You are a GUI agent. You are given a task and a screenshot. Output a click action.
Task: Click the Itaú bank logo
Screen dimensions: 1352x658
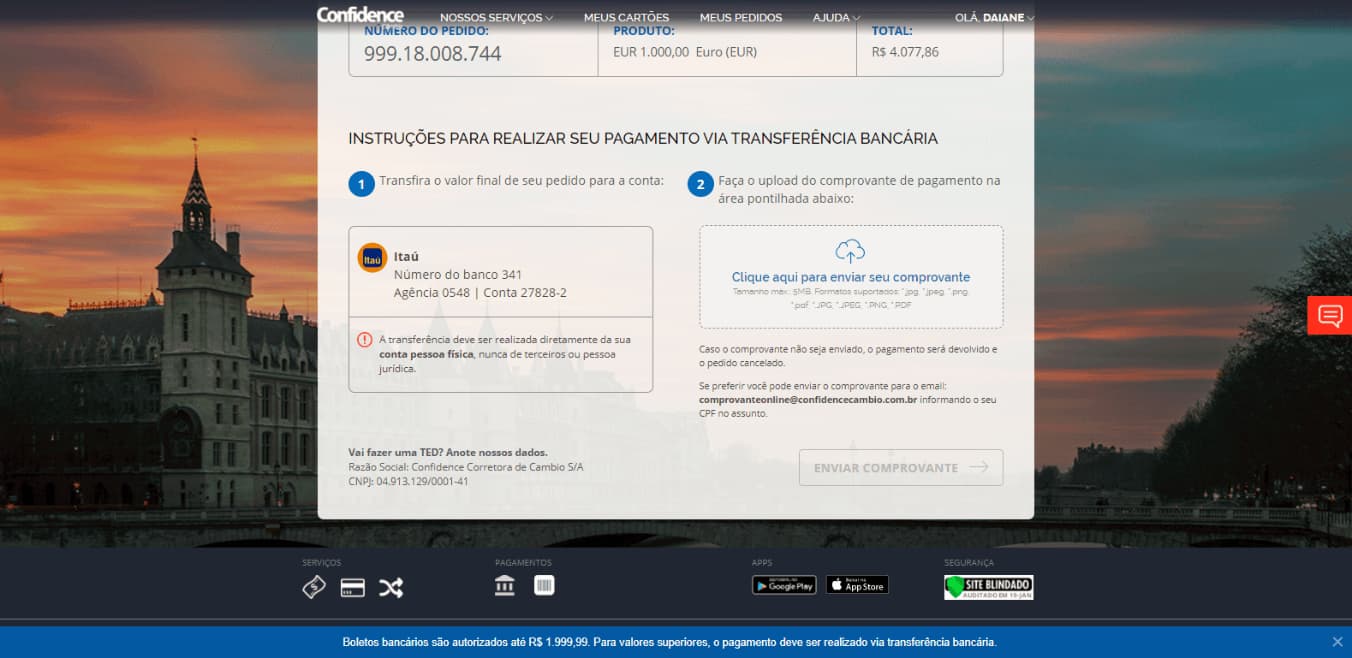(x=372, y=258)
